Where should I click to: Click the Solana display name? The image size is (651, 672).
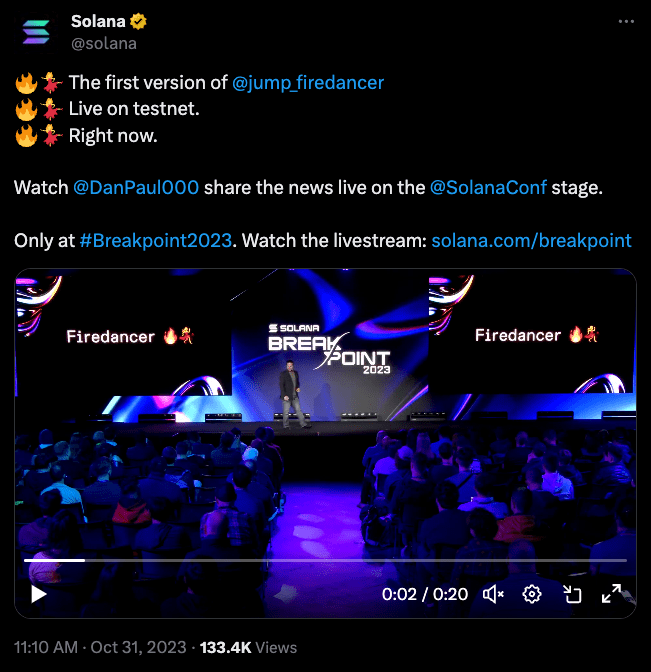point(98,21)
